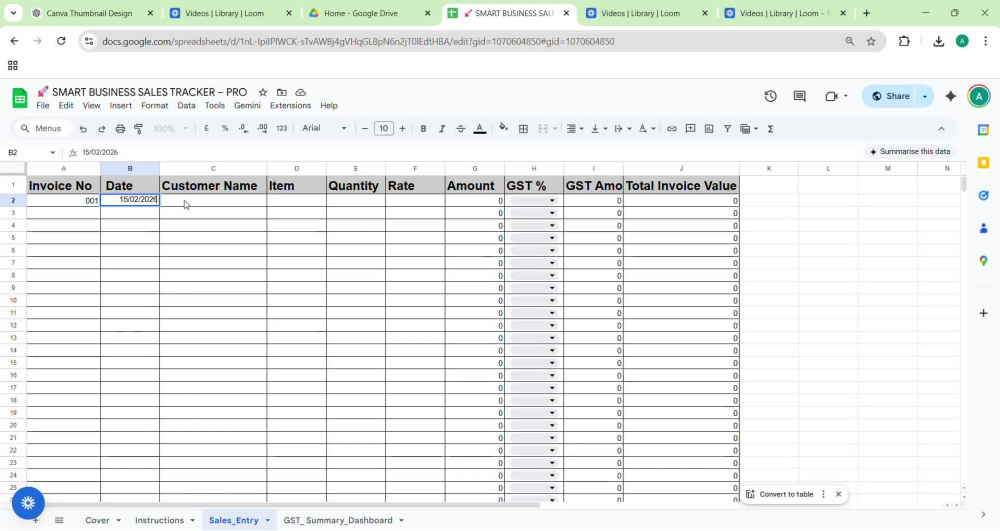Open the Functions sigma icon
Image resolution: width=1000 pixels, height=531 pixels.
[x=770, y=129]
